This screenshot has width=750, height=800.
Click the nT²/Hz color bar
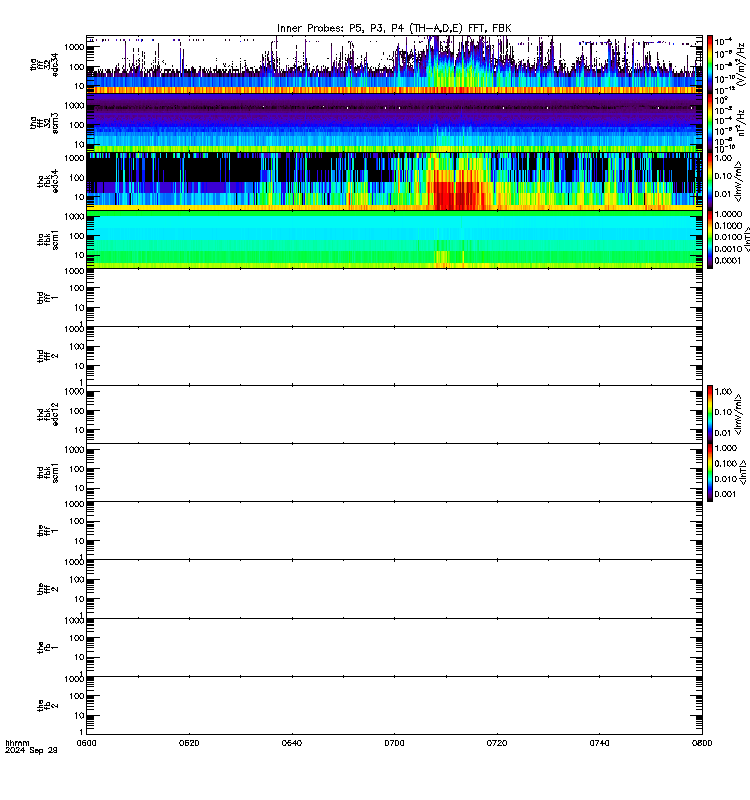pos(710,123)
